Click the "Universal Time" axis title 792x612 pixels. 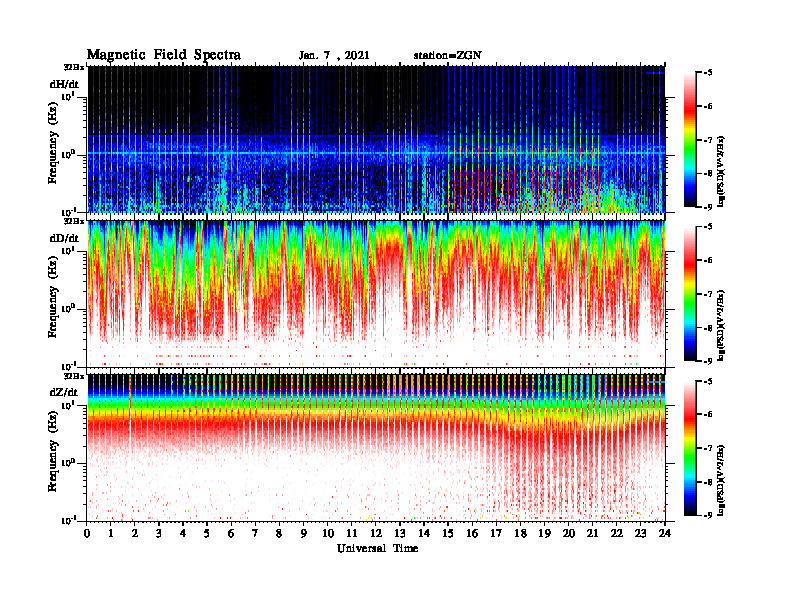pyautogui.click(x=377, y=548)
